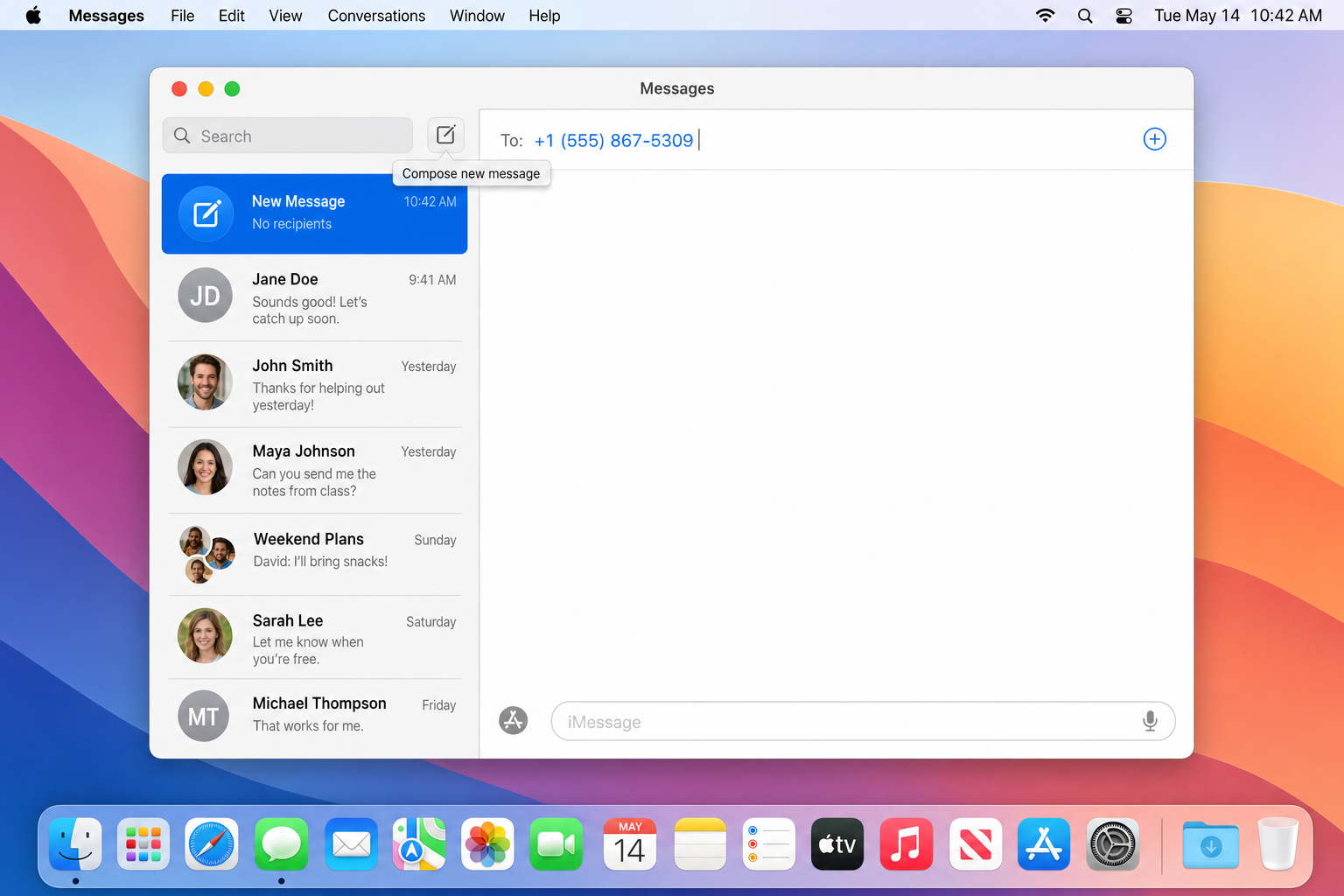Click 'David: I'll bring snacks!' preview
The image size is (1344, 896).
320,561
